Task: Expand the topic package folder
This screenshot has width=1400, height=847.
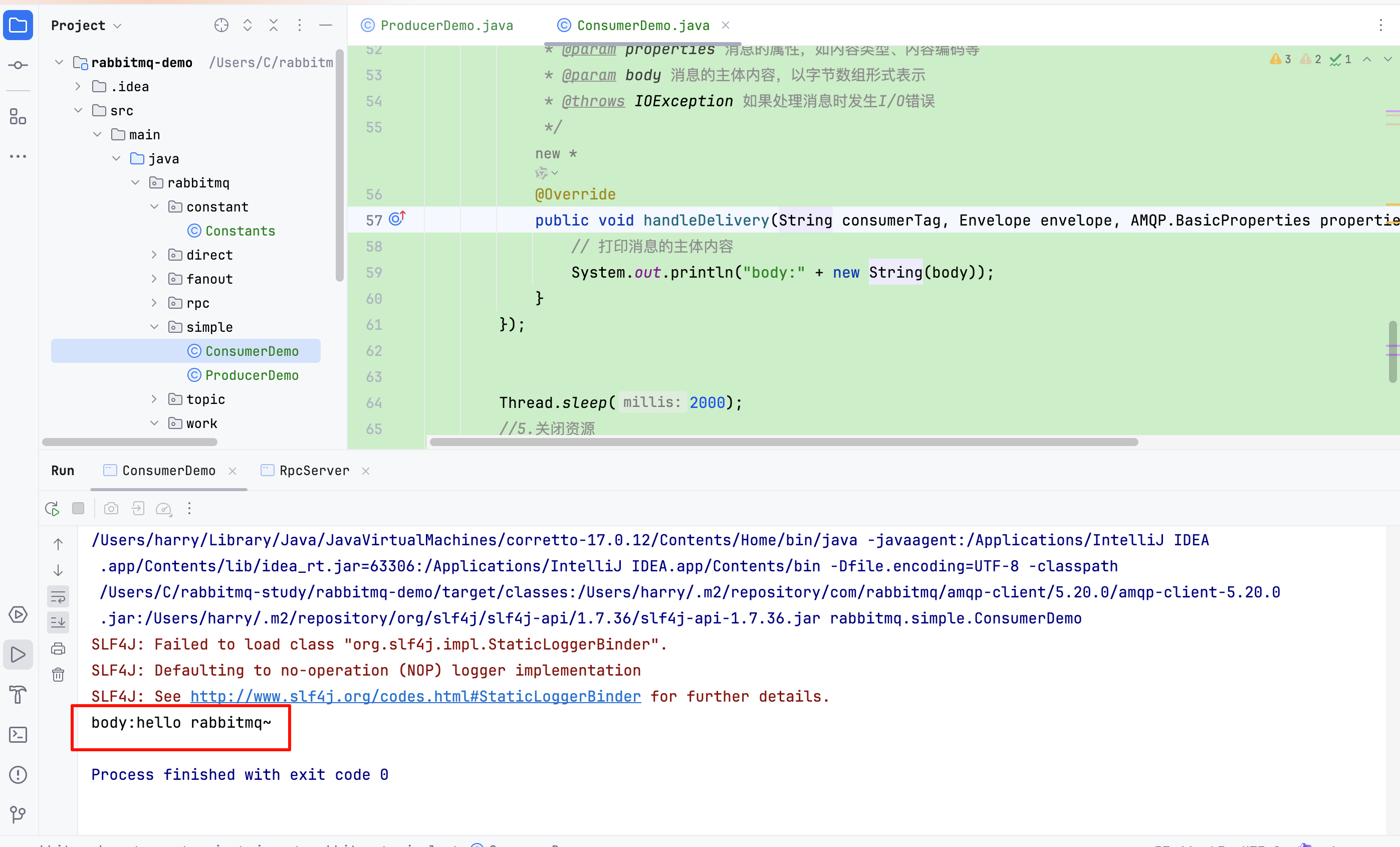Action: tap(154, 399)
